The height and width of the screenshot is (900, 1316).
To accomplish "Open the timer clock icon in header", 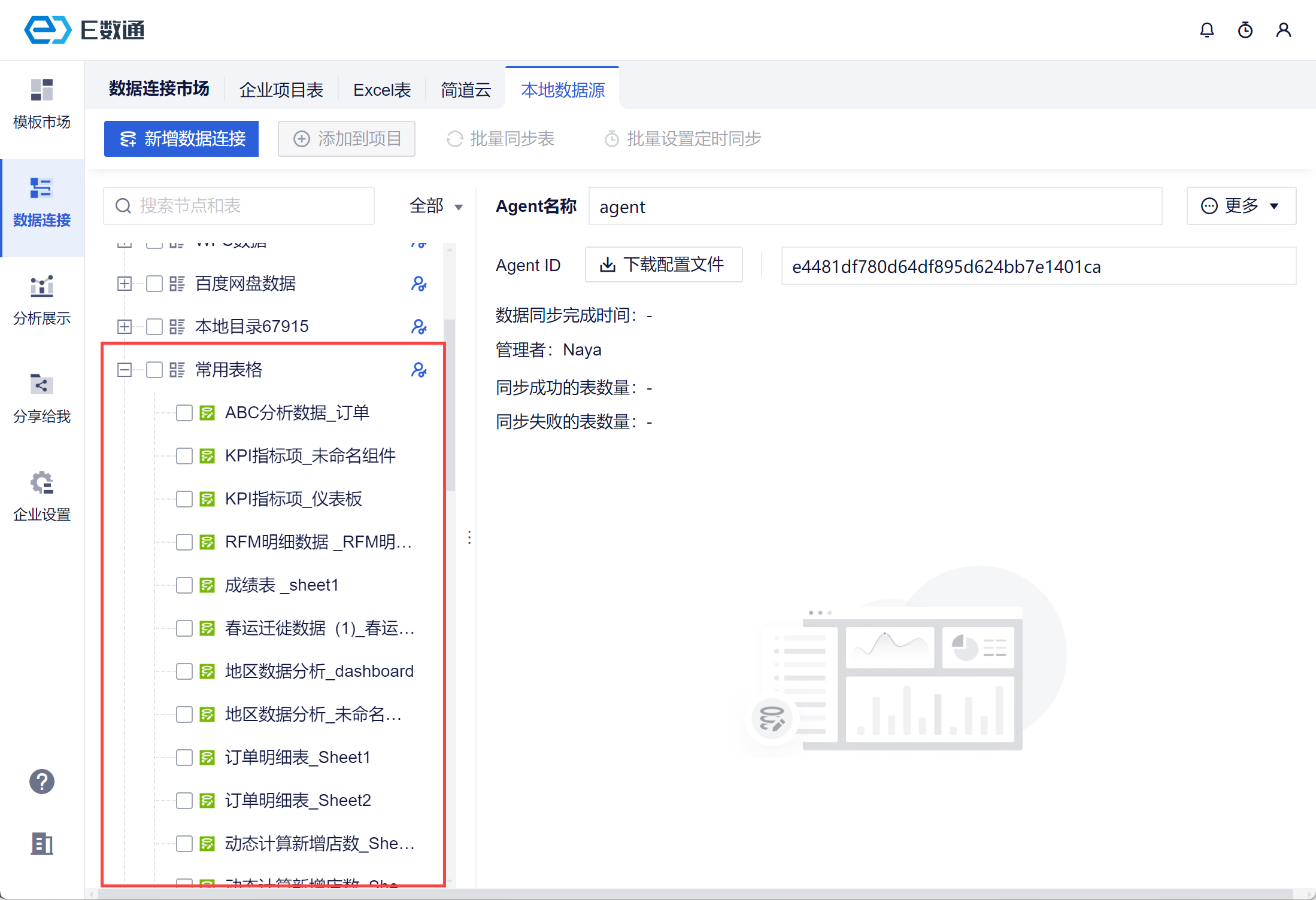I will click(1245, 30).
